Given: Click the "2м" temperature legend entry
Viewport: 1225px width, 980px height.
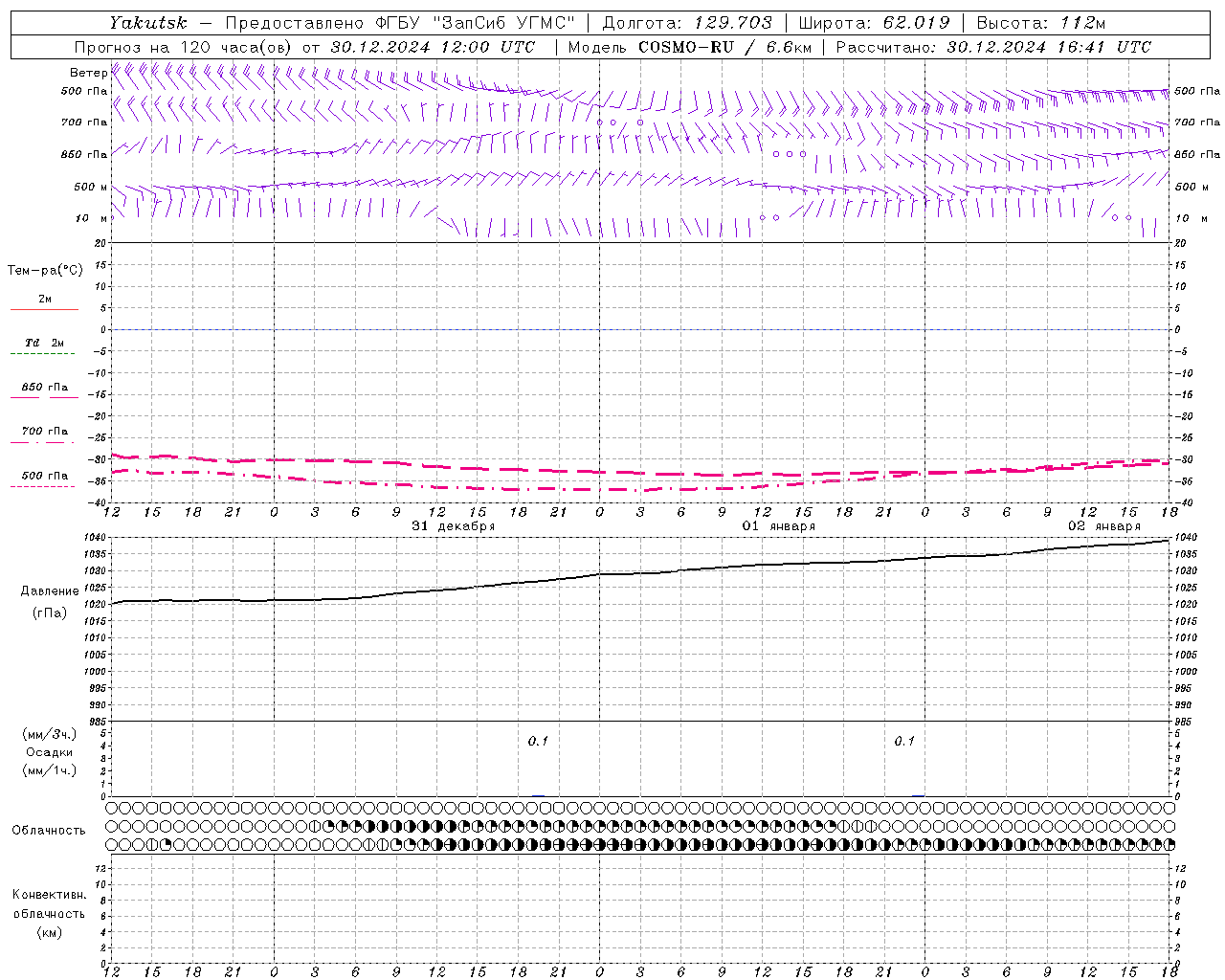Looking at the screenshot, I should tap(45, 300).
